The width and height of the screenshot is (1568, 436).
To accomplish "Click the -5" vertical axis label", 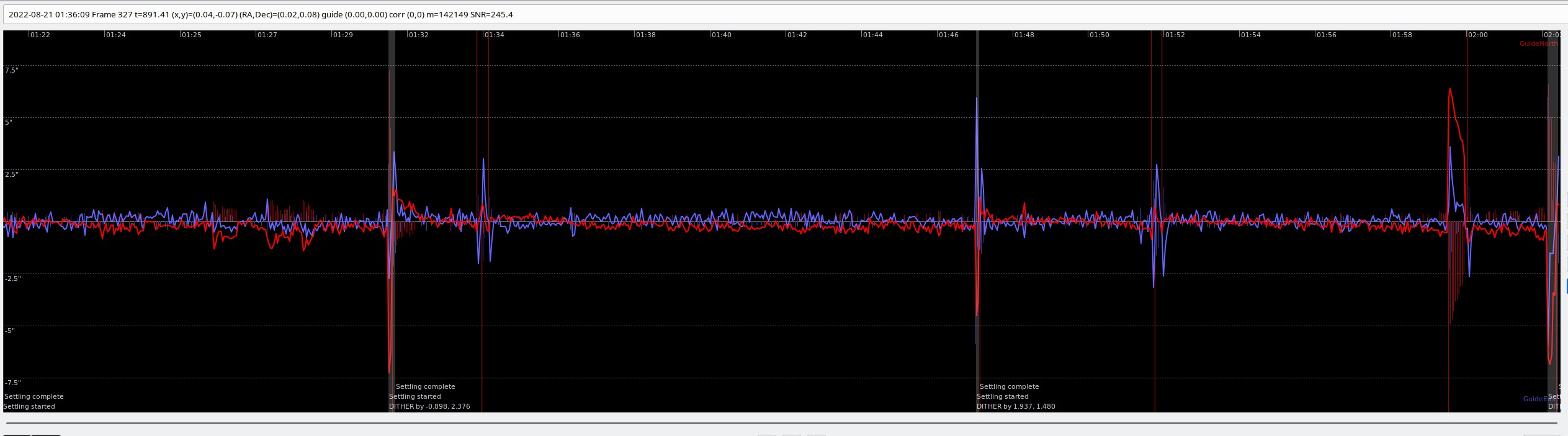I will click(x=10, y=331).
